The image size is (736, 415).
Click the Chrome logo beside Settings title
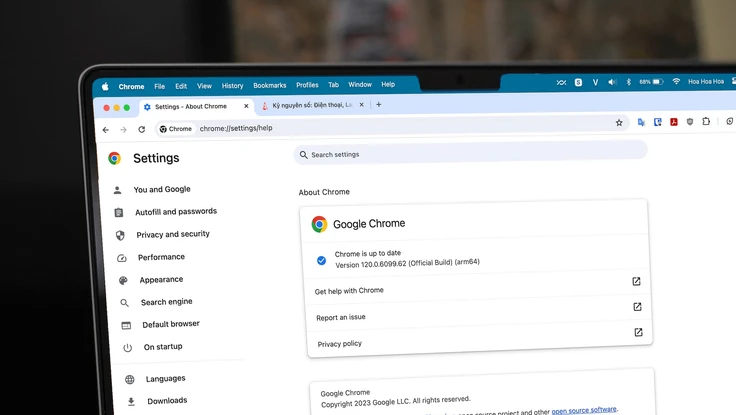pyautogui.click(x=115, y=158)
